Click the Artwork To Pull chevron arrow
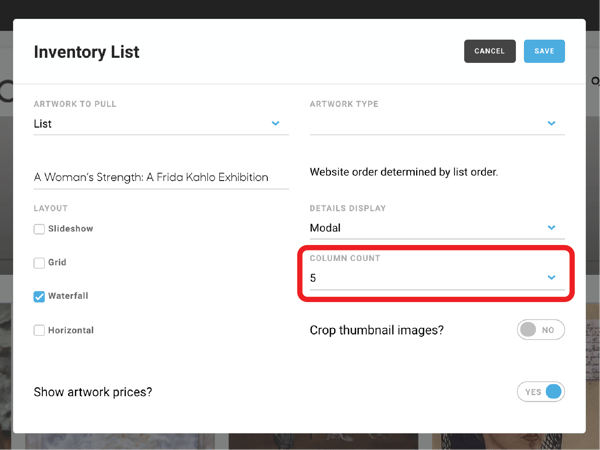 click(x=276, y=123)
